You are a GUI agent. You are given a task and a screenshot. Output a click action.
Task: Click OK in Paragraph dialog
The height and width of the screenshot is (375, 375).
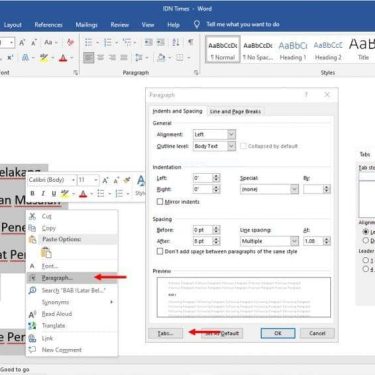click(278, 333)
